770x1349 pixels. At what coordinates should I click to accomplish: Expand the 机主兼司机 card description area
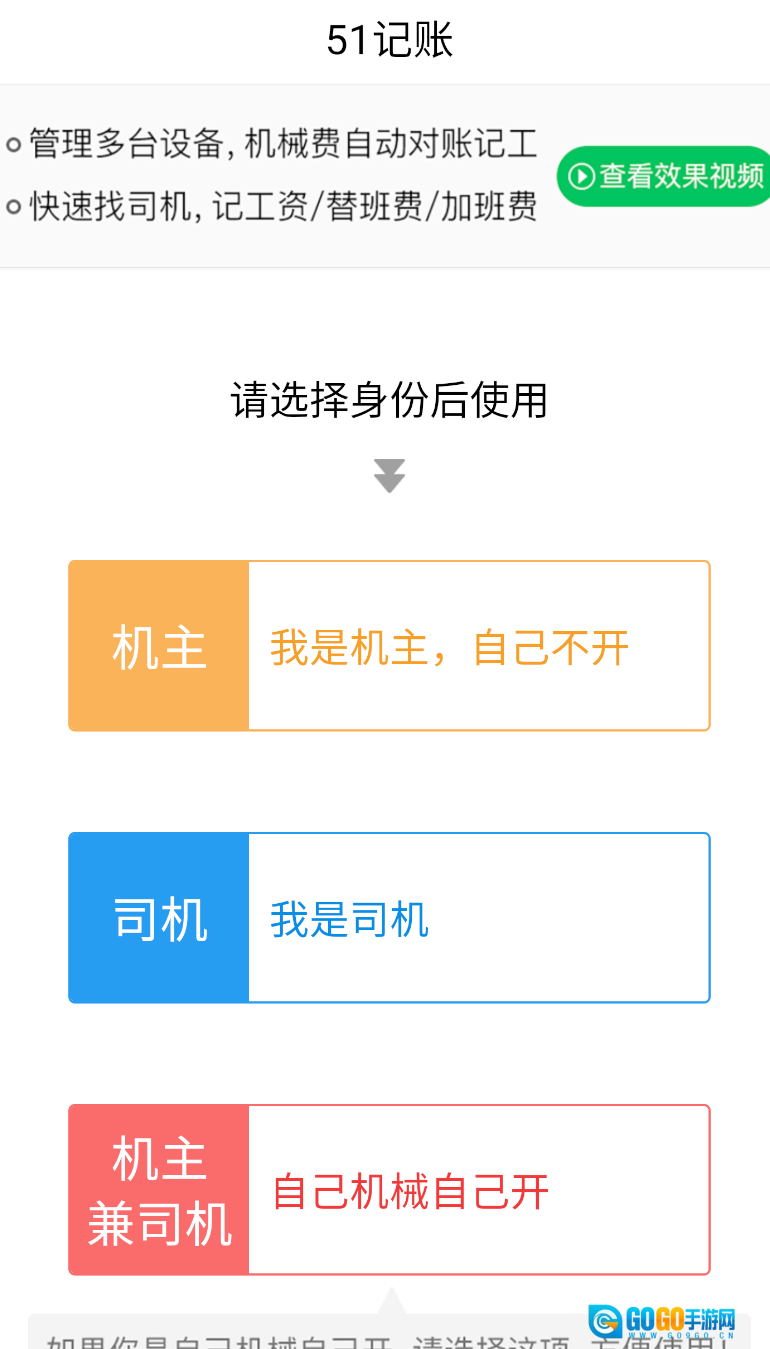click(x=480, y=1190)
